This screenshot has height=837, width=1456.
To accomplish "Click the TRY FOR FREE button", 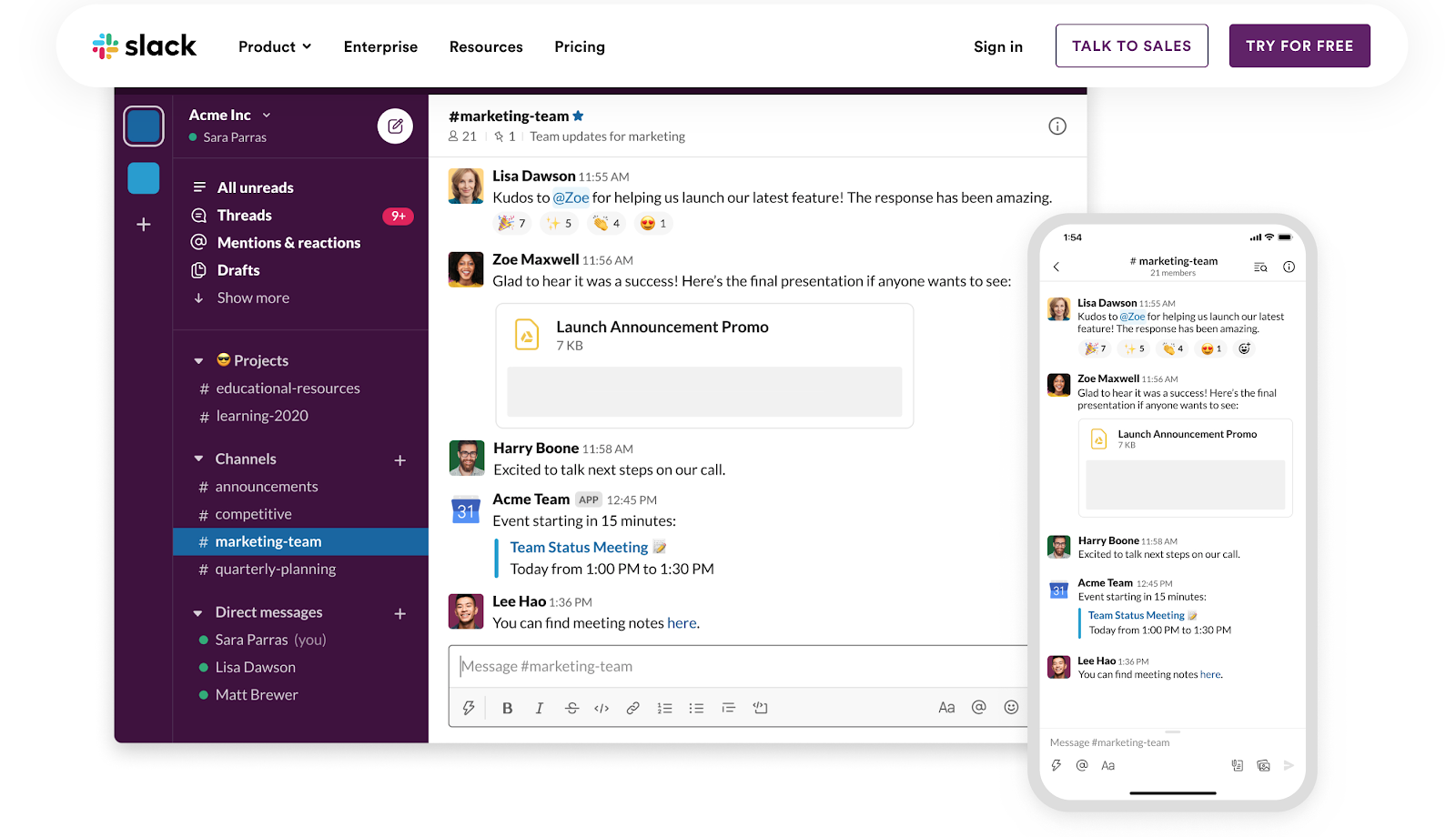I will pos(1299,45).
